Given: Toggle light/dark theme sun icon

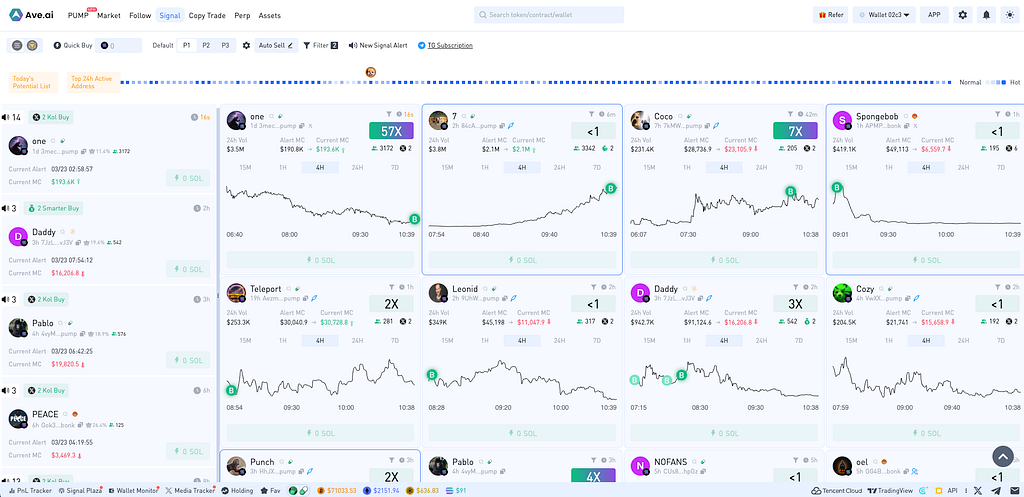Looking at the screenshot, I should 1008,15.
